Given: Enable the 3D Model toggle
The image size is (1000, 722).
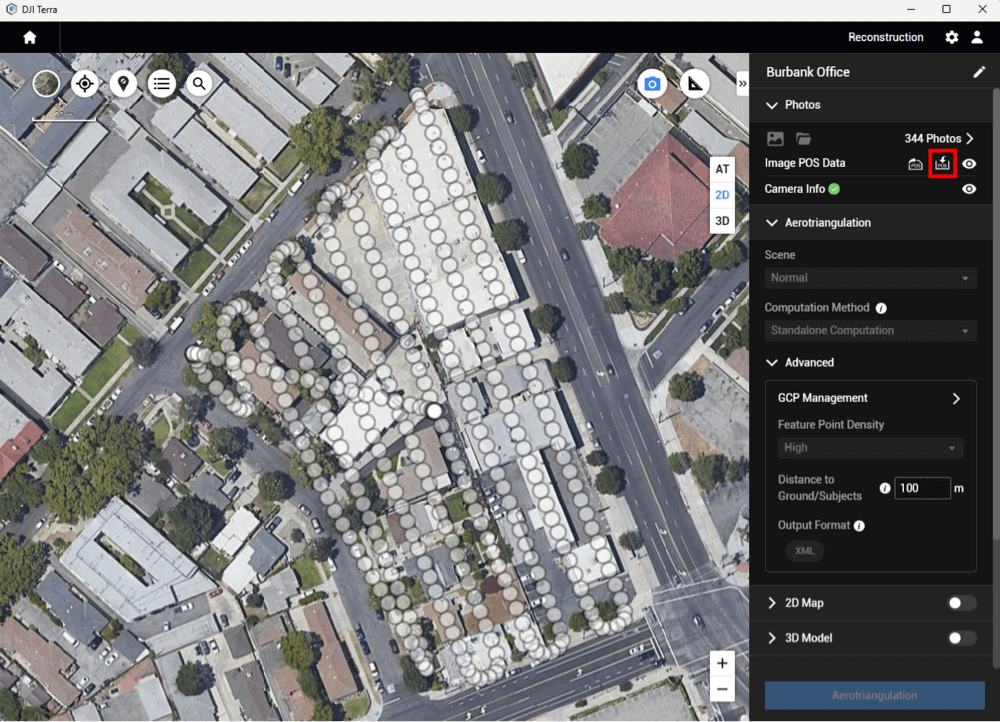Looking at the screenshot, I should click(962, 638).
